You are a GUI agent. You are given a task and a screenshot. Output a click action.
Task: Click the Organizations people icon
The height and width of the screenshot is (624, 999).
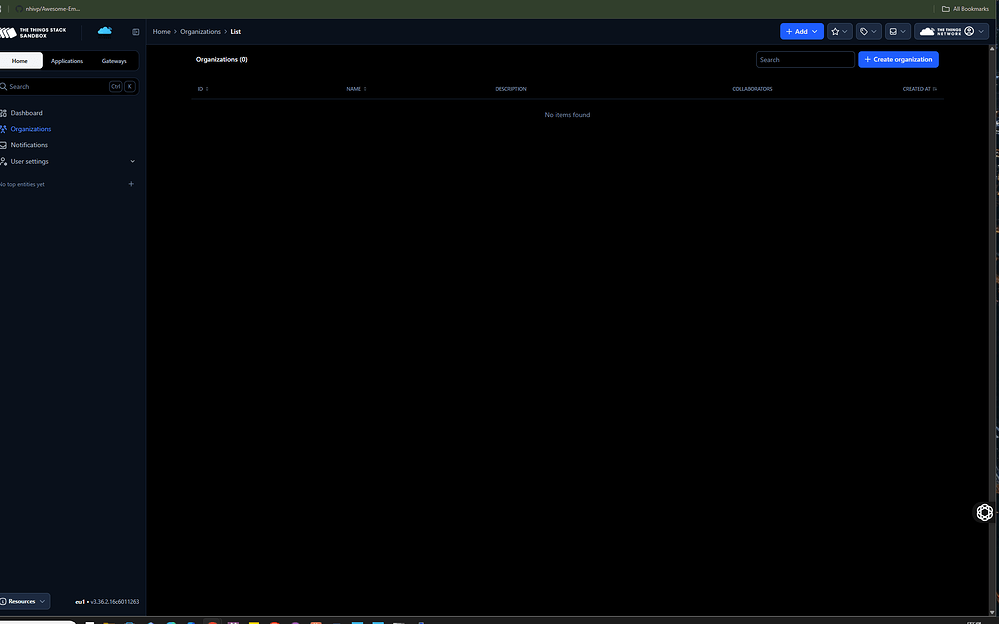(x=4, y=129)
